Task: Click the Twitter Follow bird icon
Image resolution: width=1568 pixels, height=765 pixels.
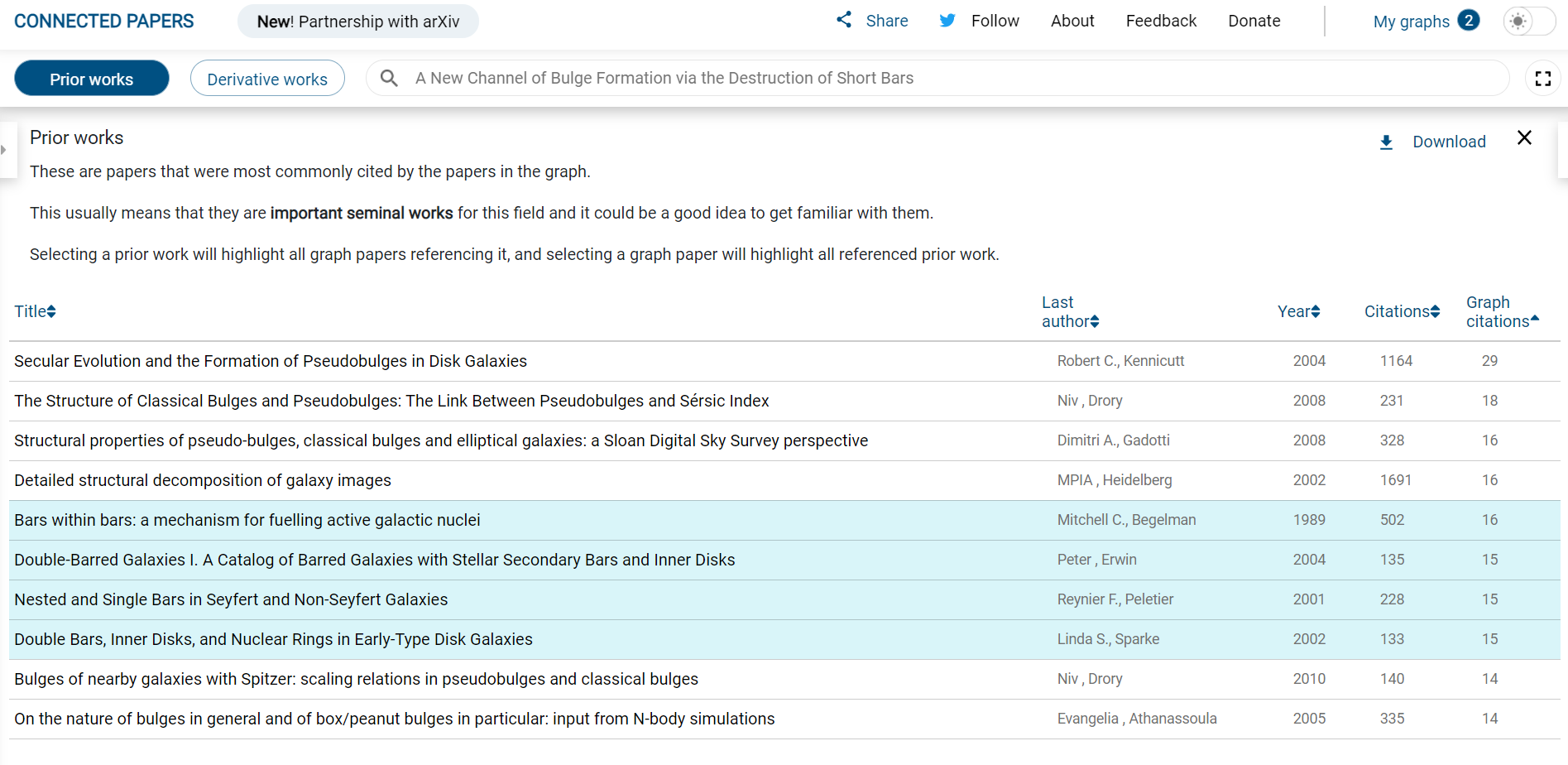Action: point(947,21)
